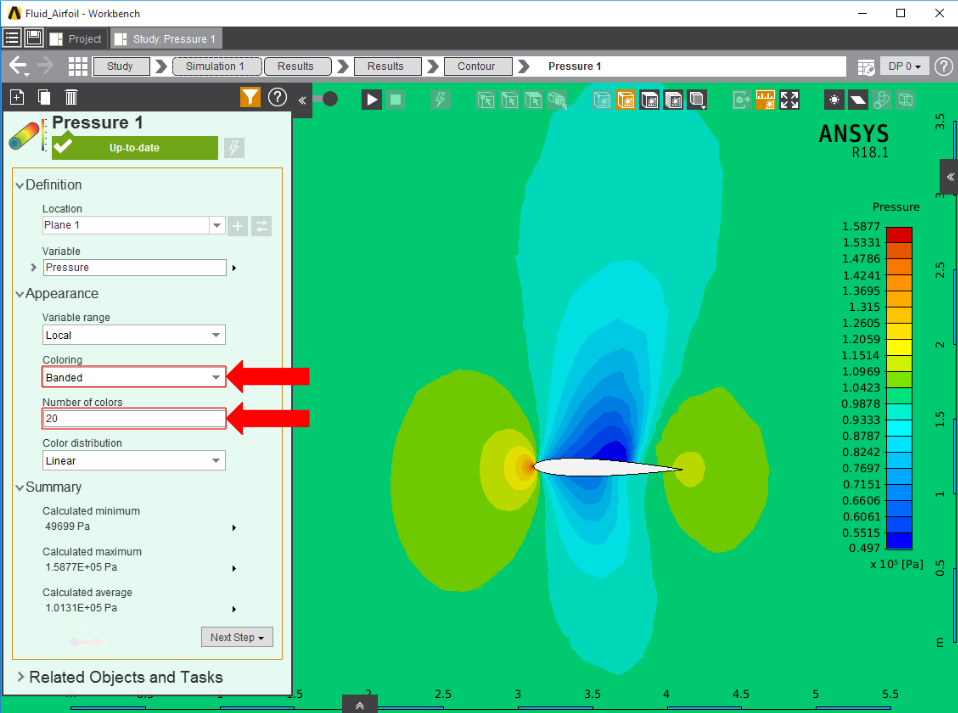Open the general help icon at top right

point(944,66)
